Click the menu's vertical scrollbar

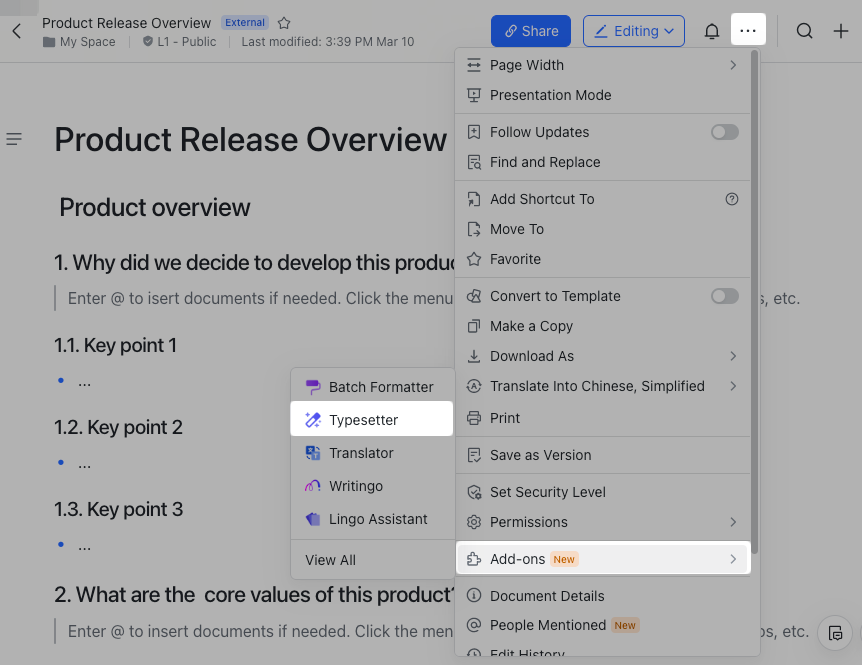[755, 300]
